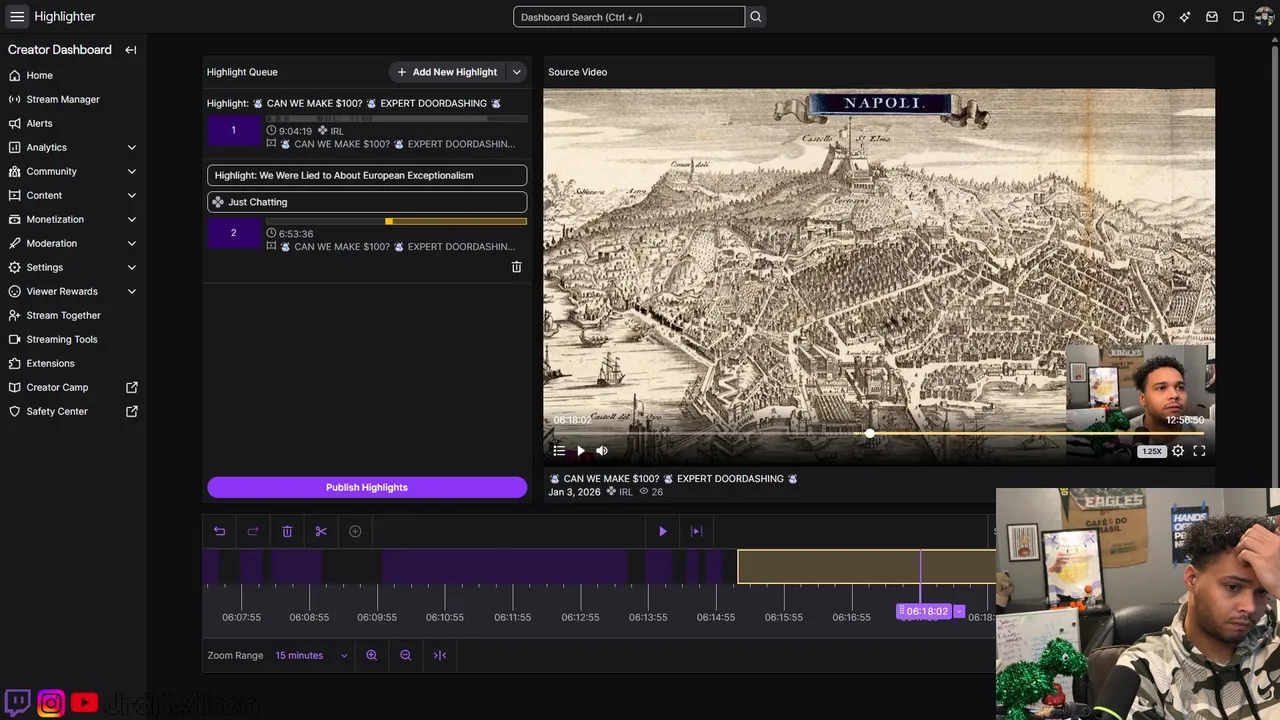1280x720 pixels.
Task: Click the yellow range bar of highlight 2
Action: (456, 221)
